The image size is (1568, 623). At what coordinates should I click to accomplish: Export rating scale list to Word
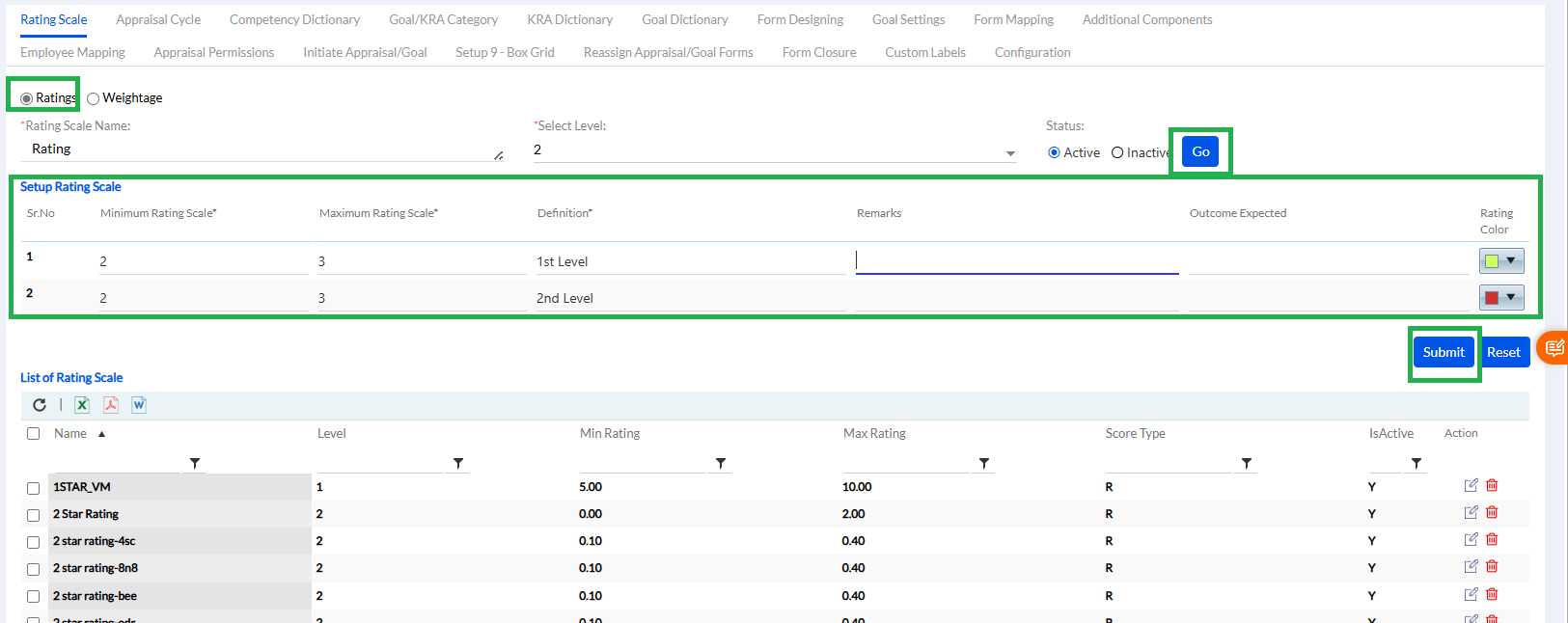click(x=139, y=405)
